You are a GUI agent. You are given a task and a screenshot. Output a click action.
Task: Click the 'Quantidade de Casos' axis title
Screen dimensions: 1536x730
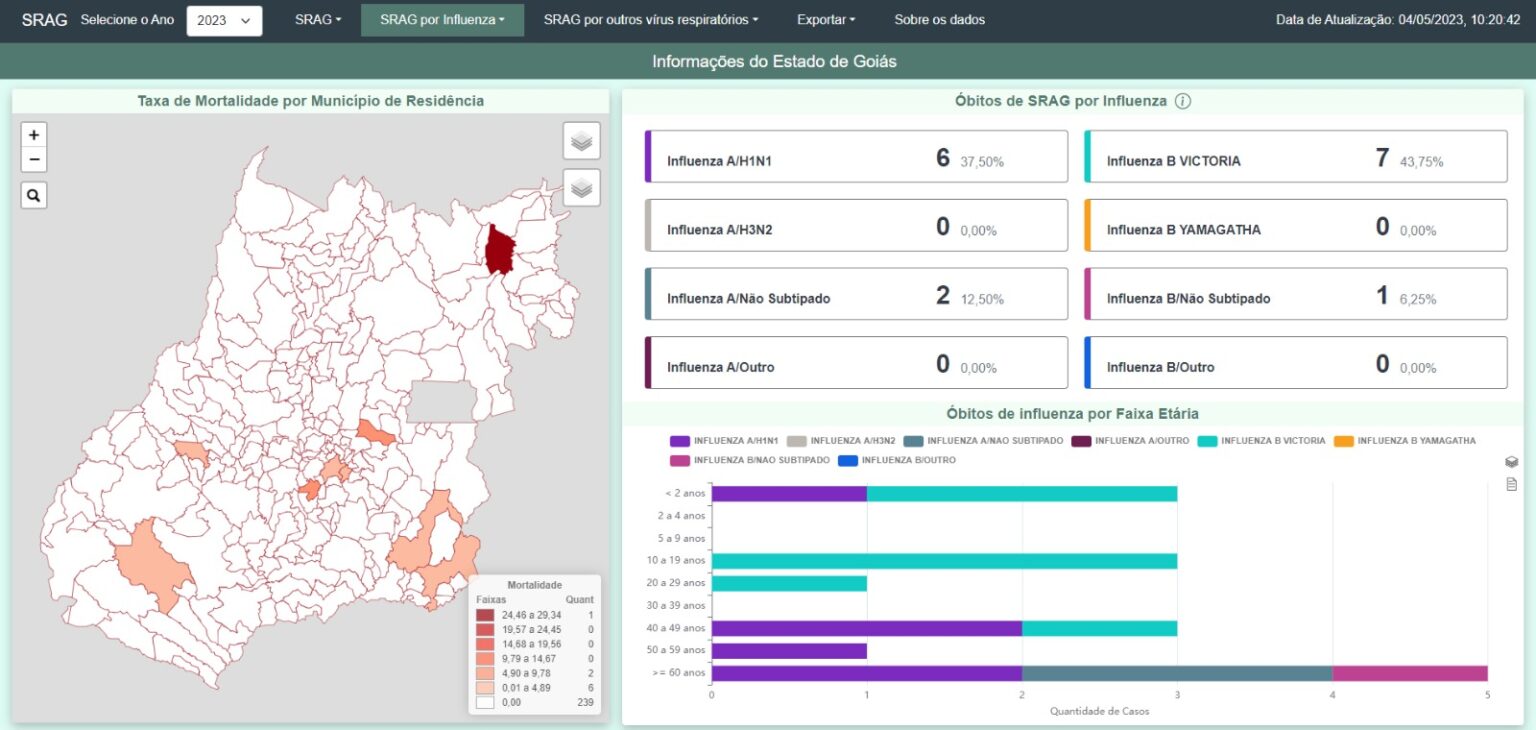[x=1099, y=711]
